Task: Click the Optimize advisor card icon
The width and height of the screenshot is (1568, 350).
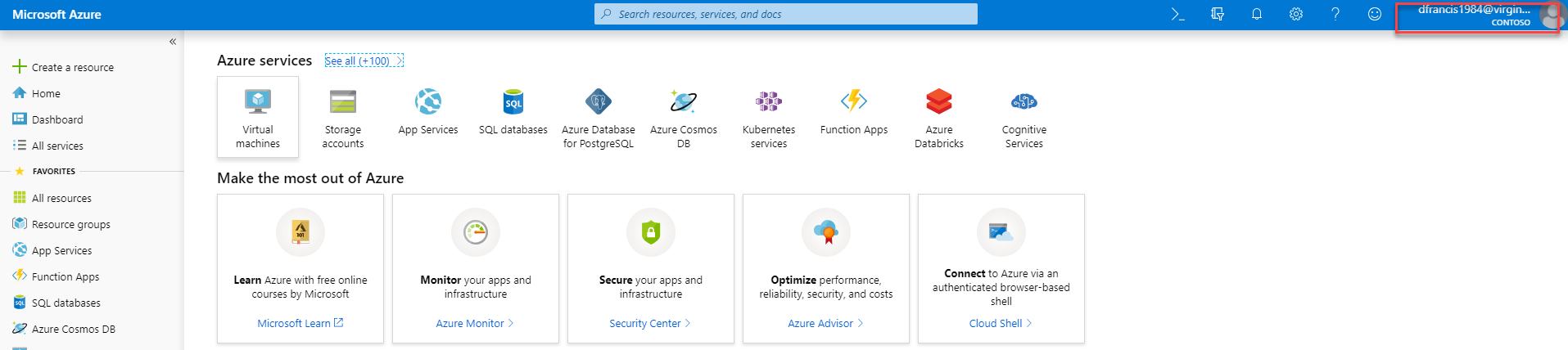Action: point(826,232)
